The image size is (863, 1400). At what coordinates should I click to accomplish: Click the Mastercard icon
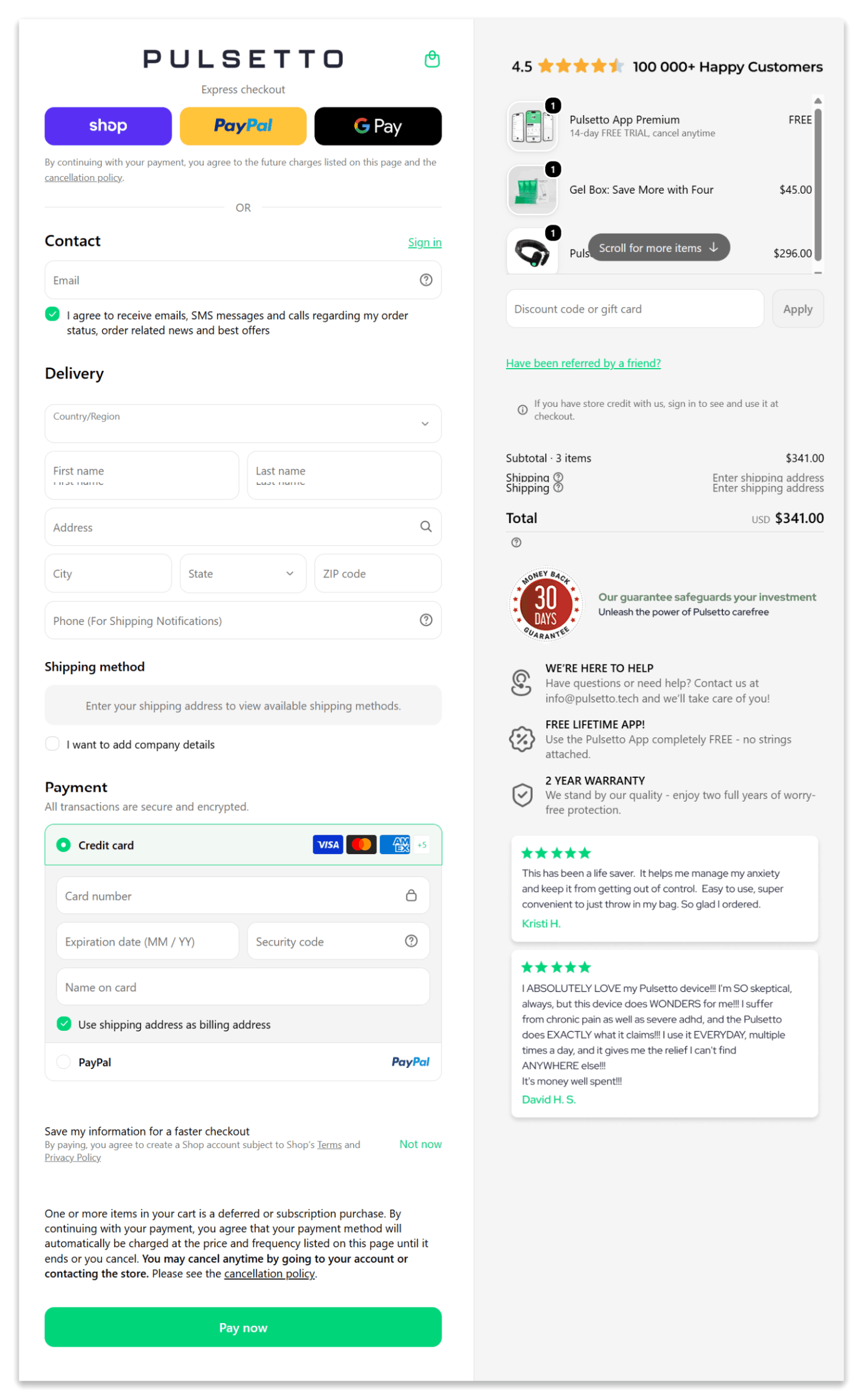coord(361,844)
